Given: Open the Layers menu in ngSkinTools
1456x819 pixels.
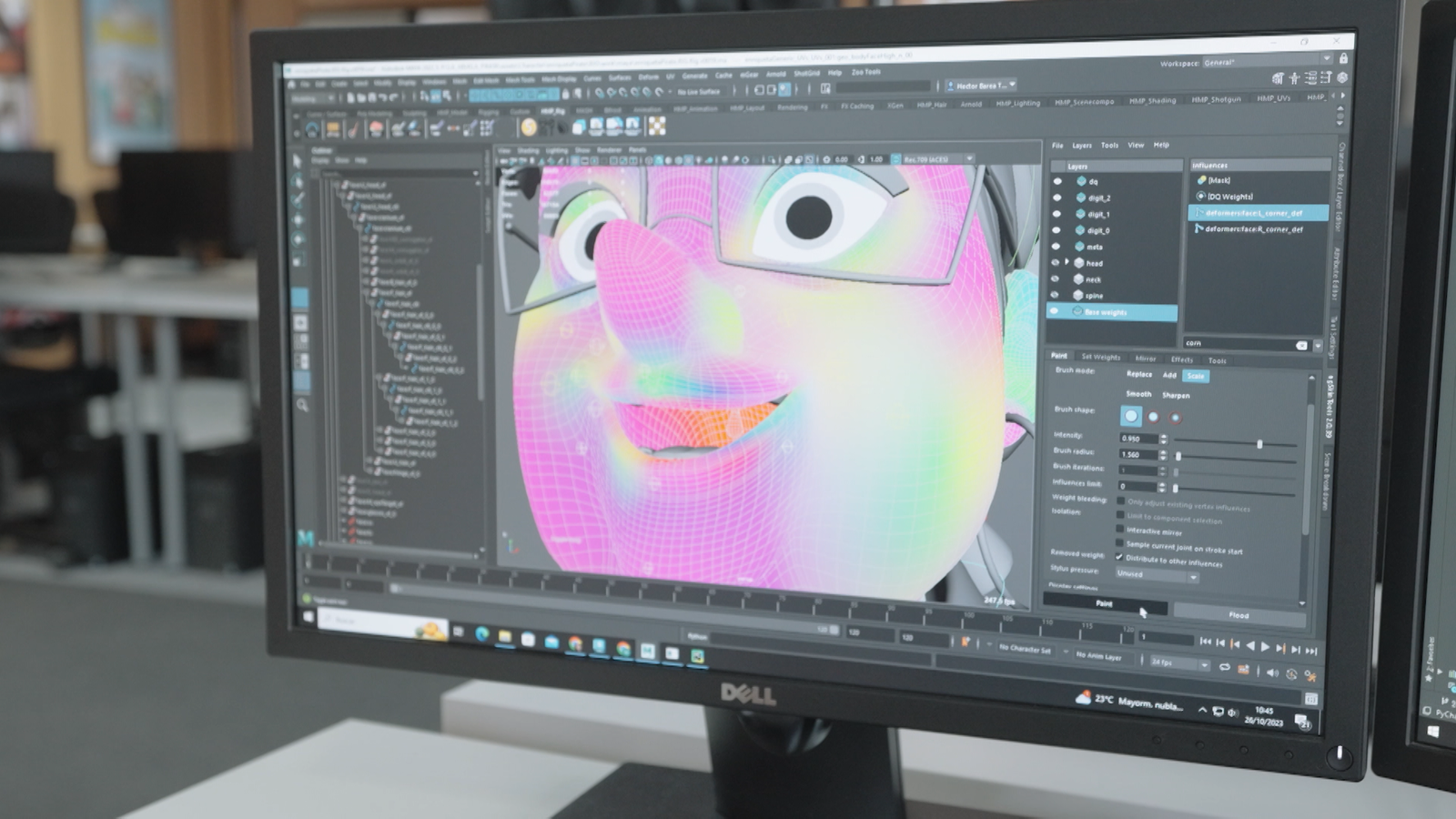Looking at the screenshot, I should coord(1081,146).
